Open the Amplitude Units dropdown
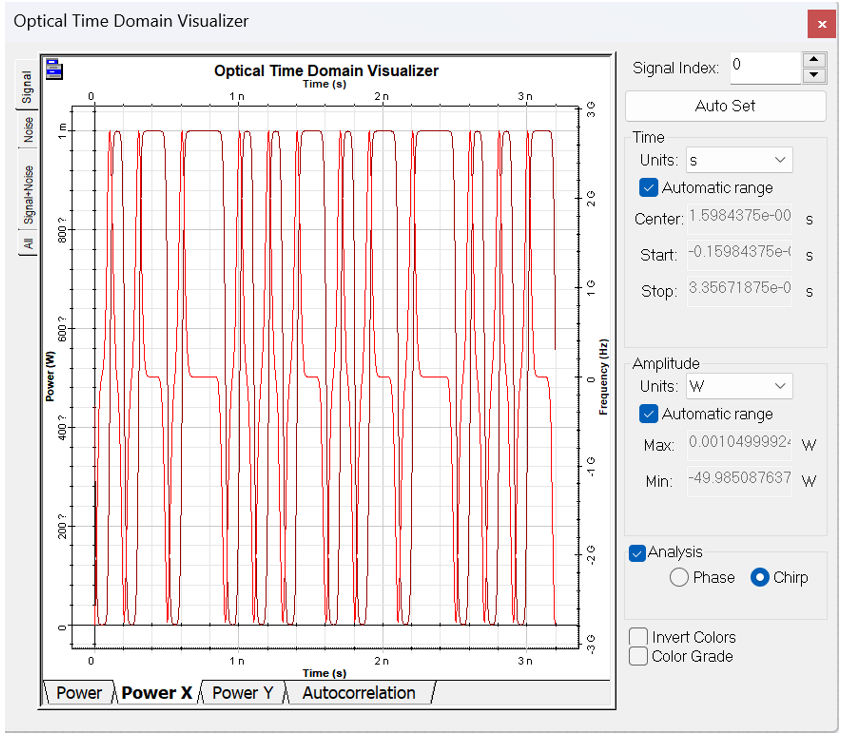 739,386
